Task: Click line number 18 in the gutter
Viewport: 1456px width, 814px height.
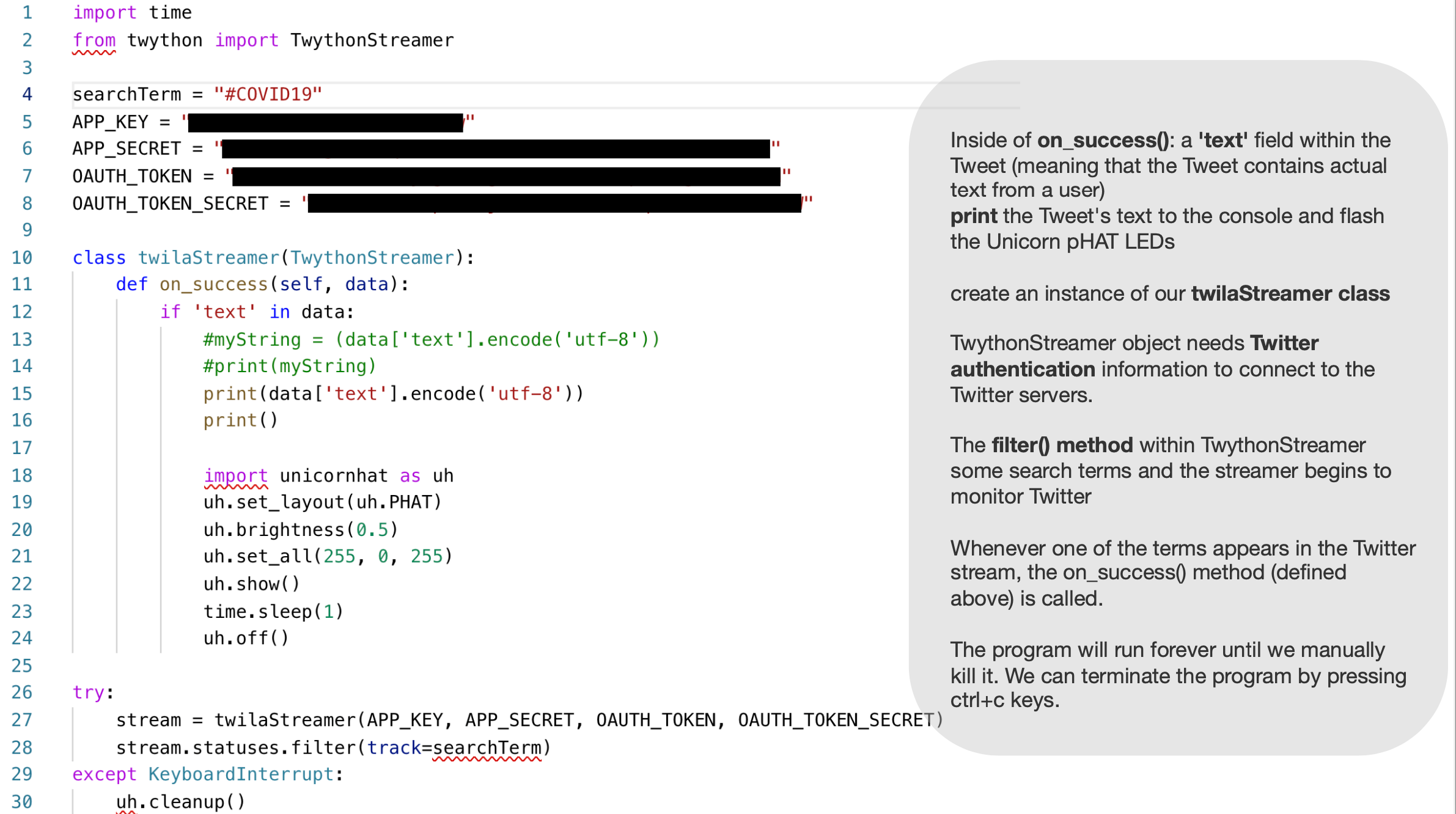Action: click(22, 475)
